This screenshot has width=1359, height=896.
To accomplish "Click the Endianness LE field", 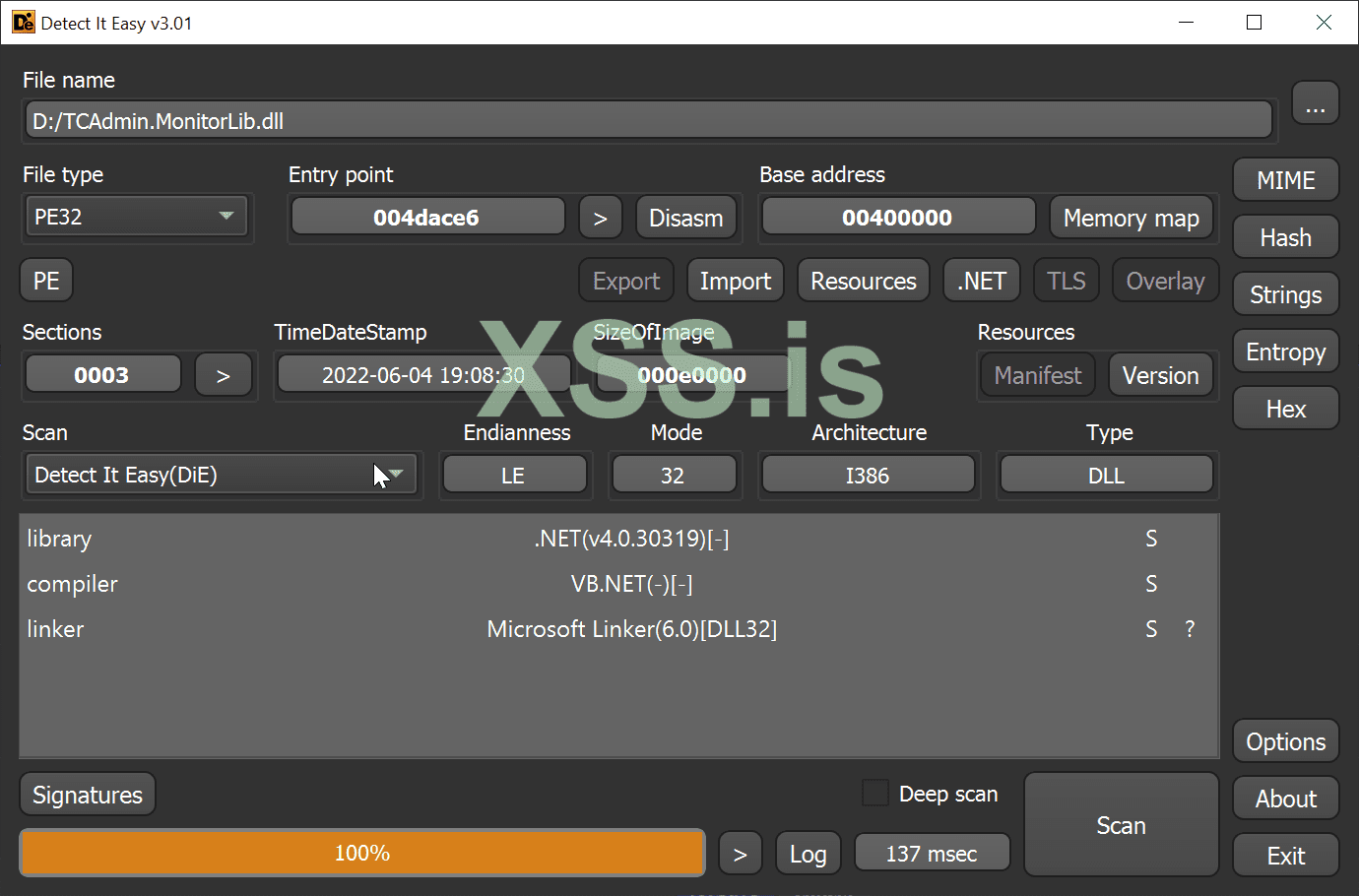I will [515, 475].
